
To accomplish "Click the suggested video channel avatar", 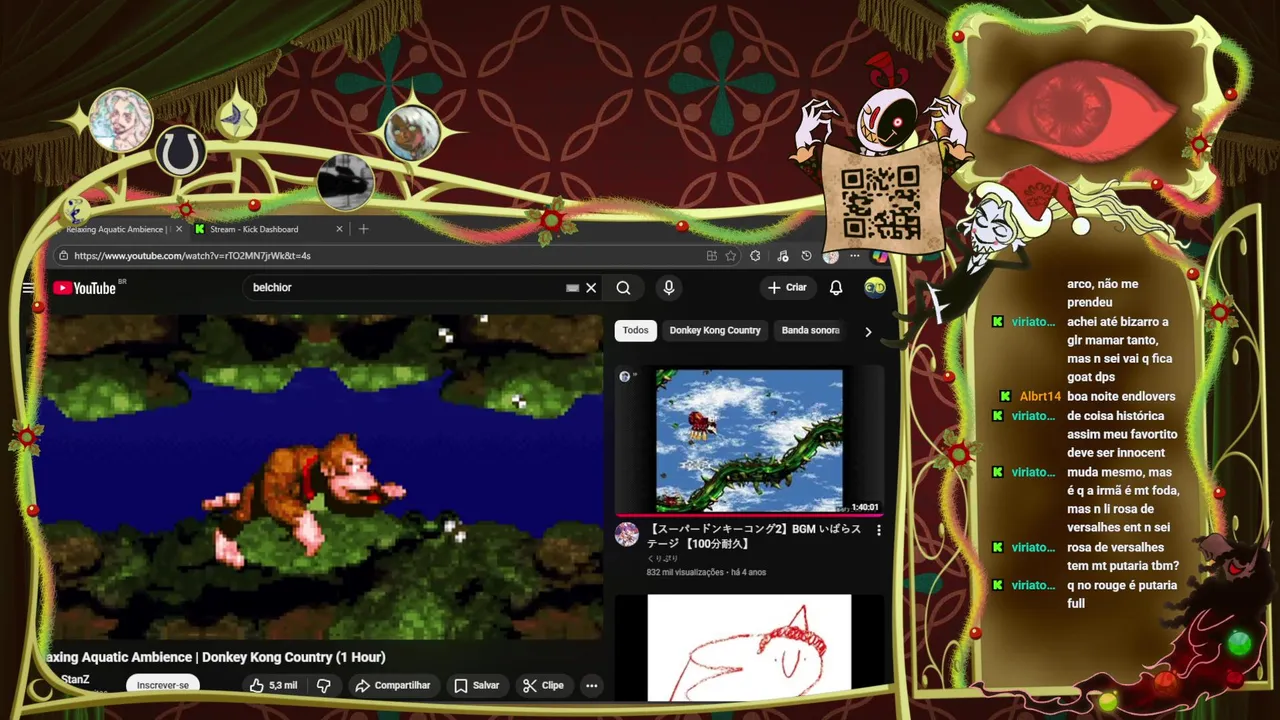I will pyautogui.click(x=627, y=534).
